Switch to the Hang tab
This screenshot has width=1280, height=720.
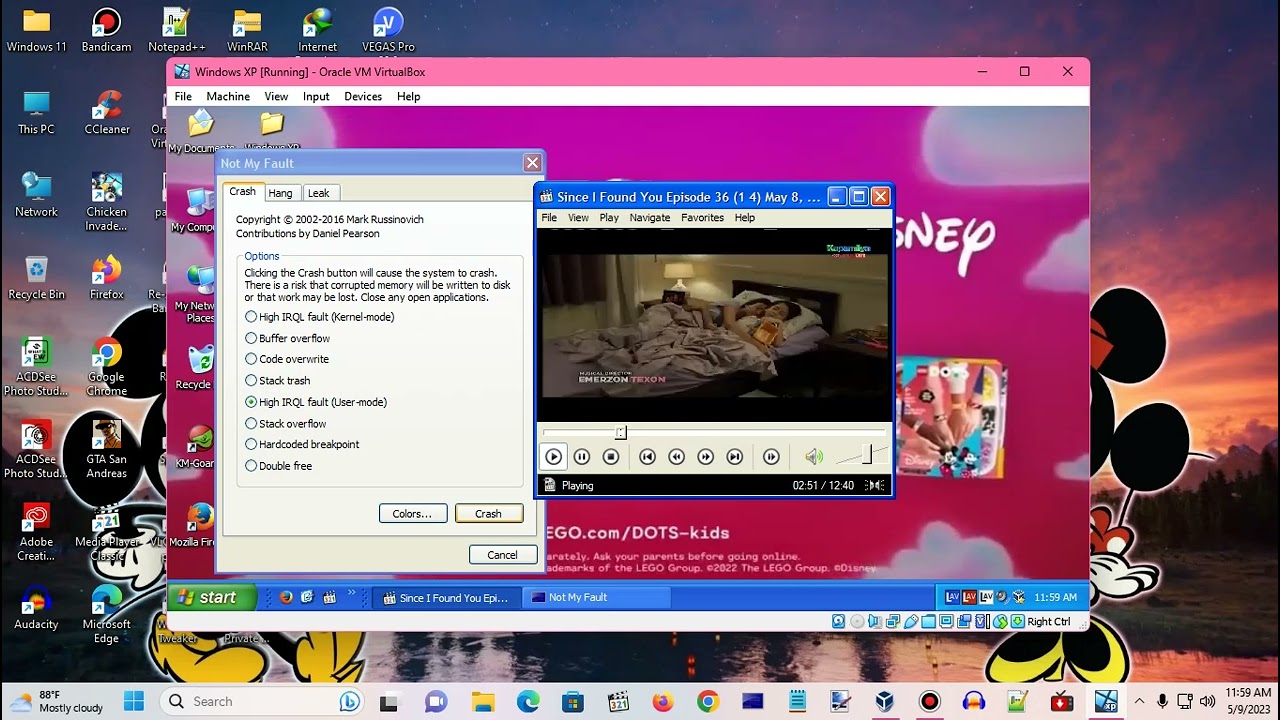pos(280,193)
